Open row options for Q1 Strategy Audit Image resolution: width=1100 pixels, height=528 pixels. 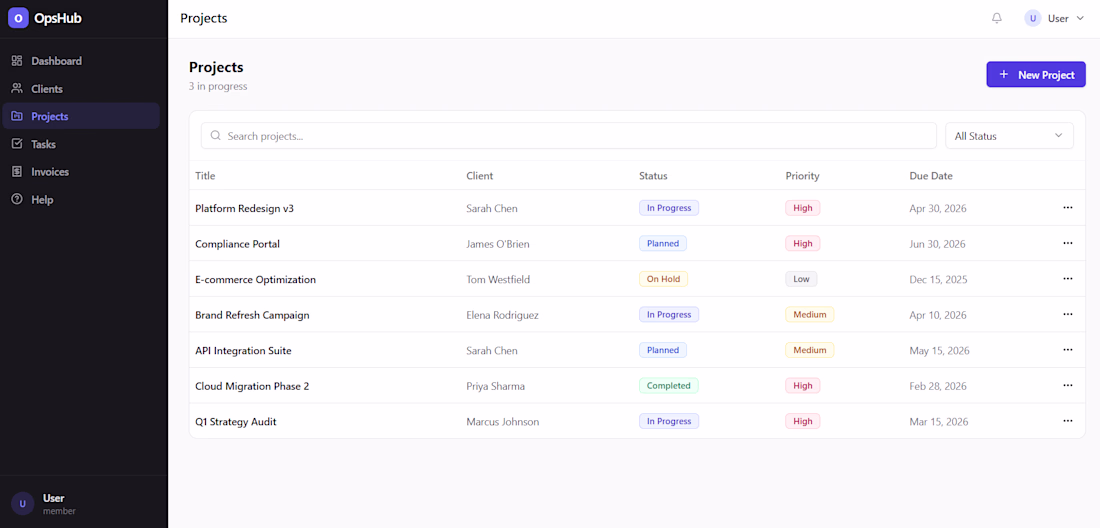pyautogui.click(x=1067, y=421)
